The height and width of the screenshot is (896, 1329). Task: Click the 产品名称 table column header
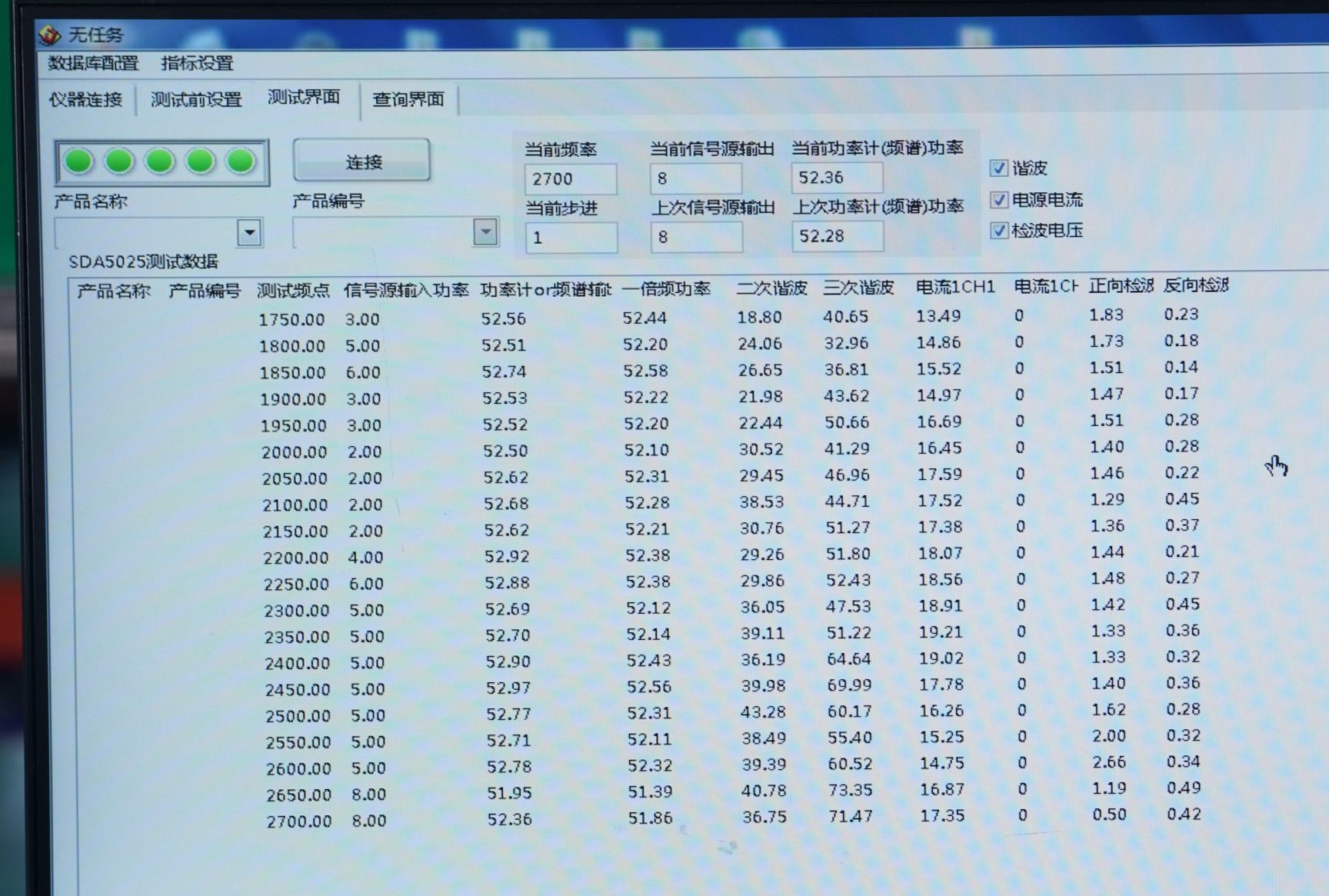pos(114,291)
